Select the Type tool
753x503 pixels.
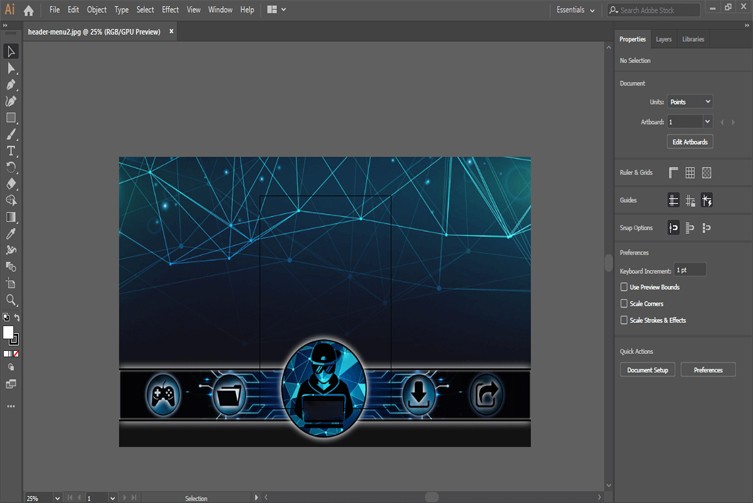[x=11, y=151]
